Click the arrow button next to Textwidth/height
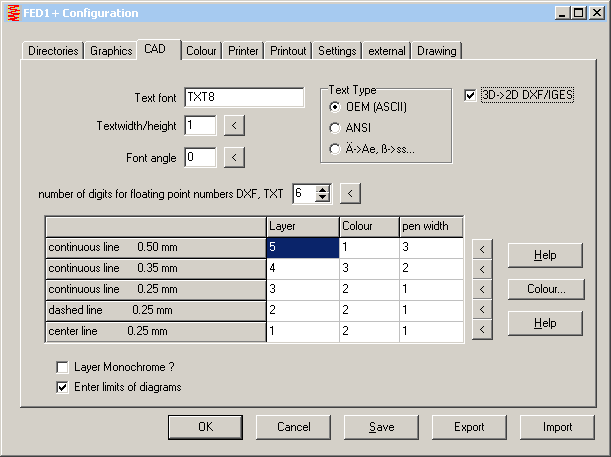The height and width of the screenshot is (457, 611). [x=232, y=125]
